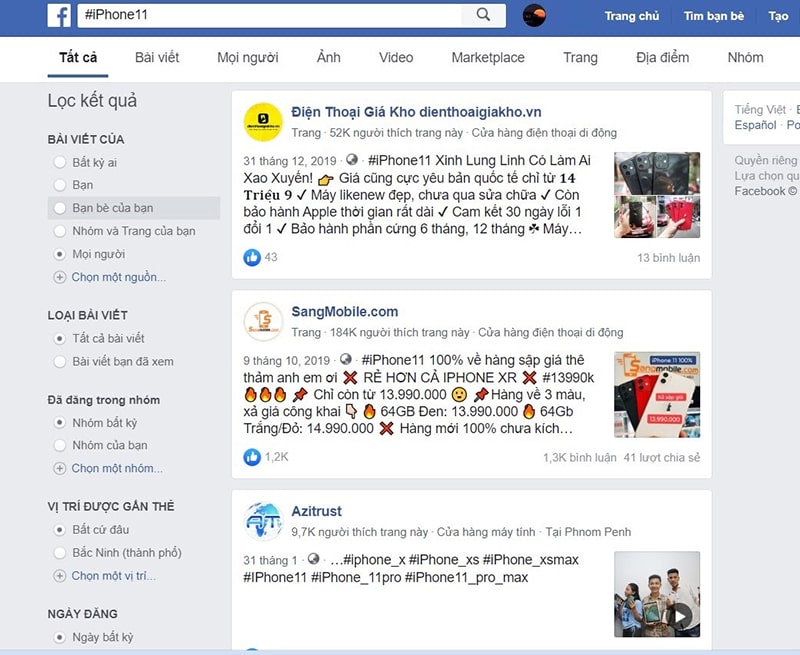800x655 pixels.
Task: Click the #iPhone11 search input field
Action: (x=269, y=15)
